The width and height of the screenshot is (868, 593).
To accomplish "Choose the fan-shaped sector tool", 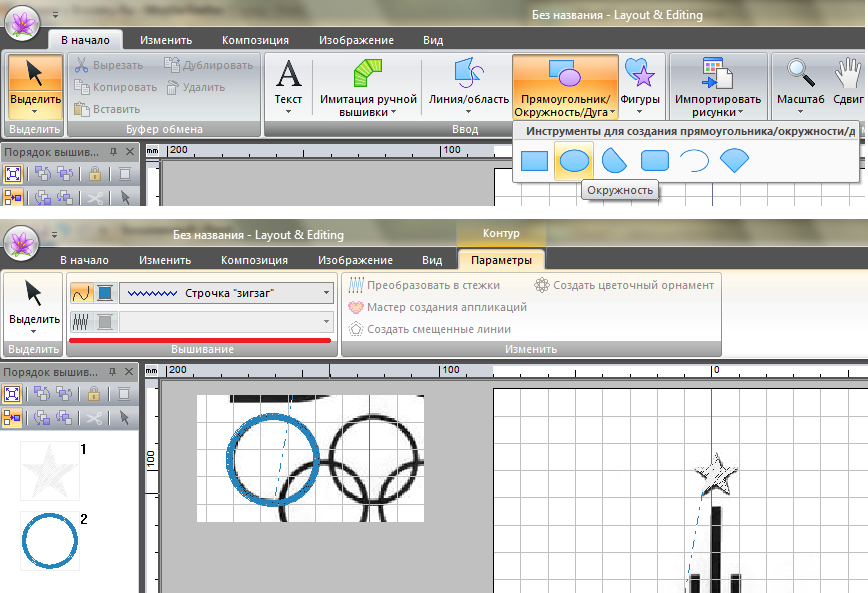I will [x=614, y=160].
